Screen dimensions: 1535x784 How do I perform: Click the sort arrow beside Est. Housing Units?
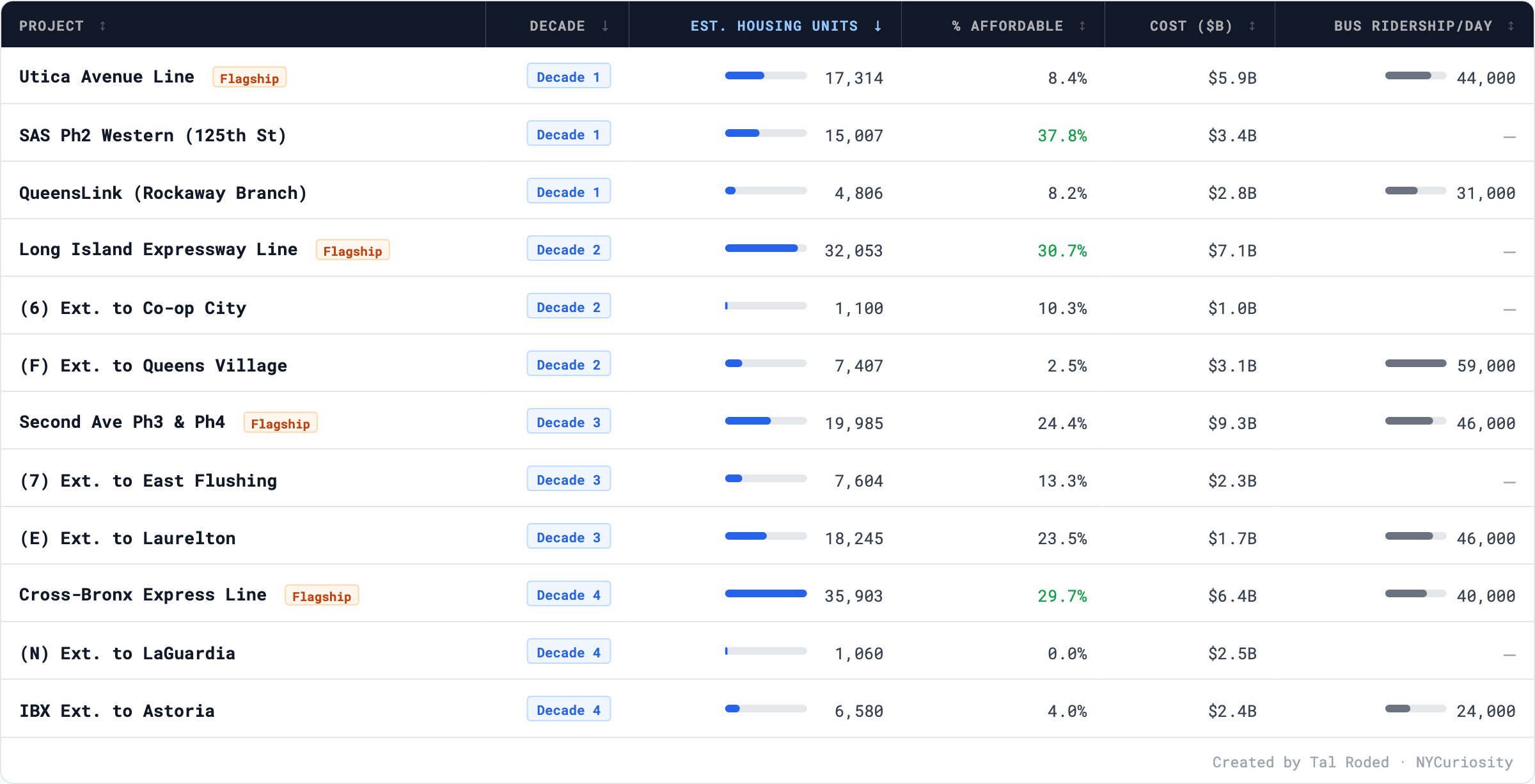tap(878, 26)
